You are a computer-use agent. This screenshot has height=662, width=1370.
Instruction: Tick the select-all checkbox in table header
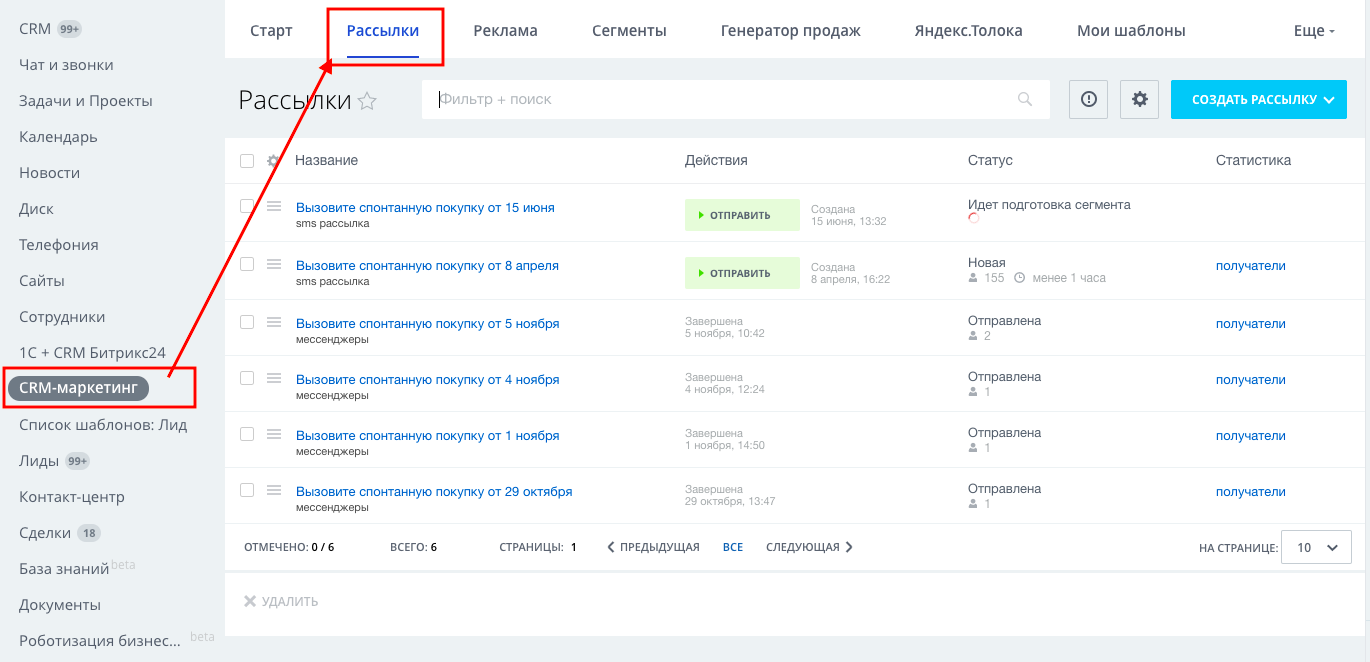(x=247, y=161)
